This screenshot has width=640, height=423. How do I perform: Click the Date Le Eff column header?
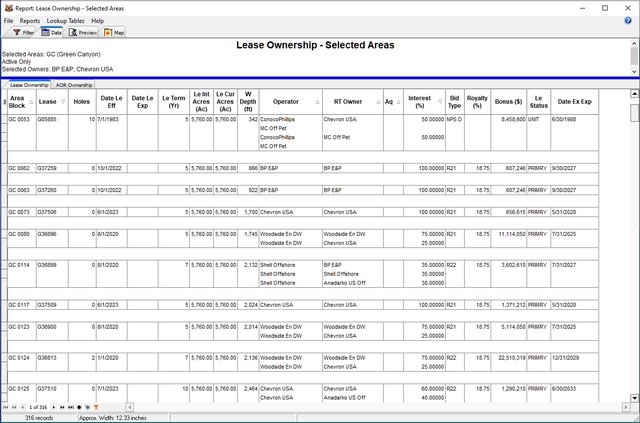point(111,102)
